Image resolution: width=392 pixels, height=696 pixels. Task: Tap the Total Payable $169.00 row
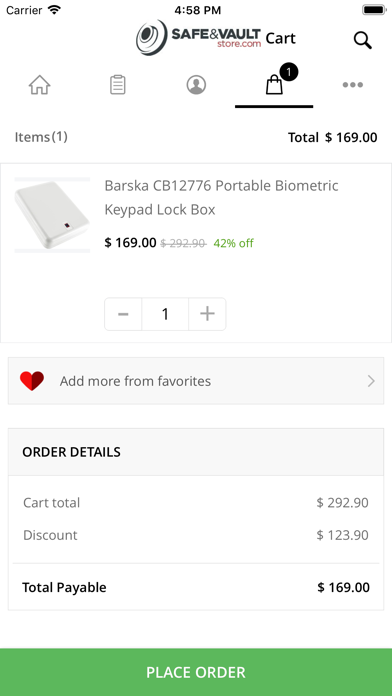pos(196,587)
